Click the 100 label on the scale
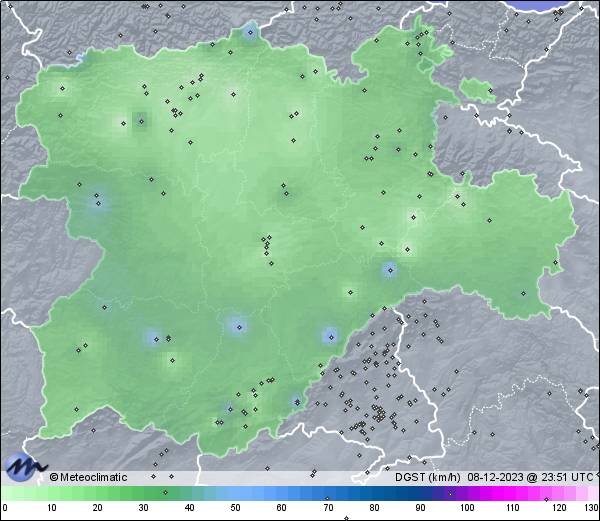Image resolution: width=600 pixels, height=521 pixels. 467,508
